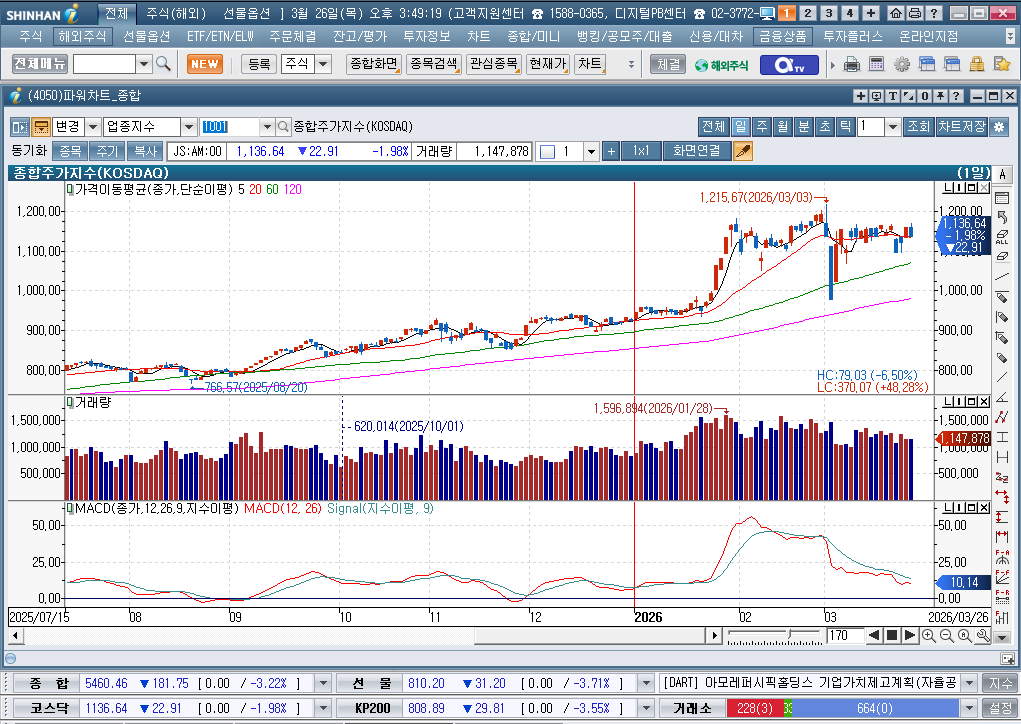Click the magnifier next to main menu search box

pyautogui.click(x=163, y=64)
